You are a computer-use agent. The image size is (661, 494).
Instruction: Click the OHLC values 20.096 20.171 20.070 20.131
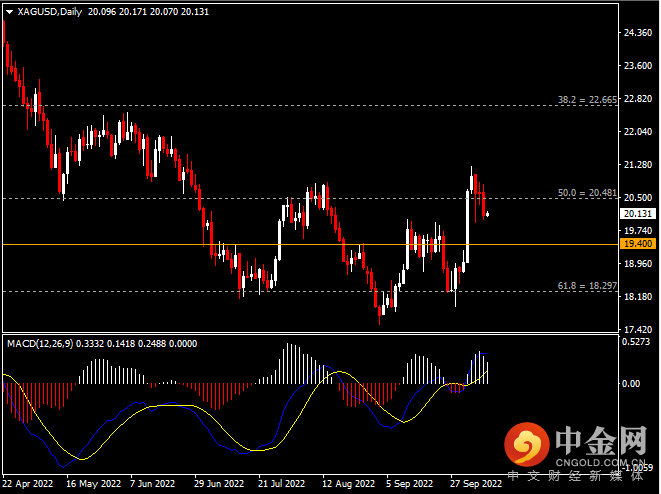[x=148, y=12]
